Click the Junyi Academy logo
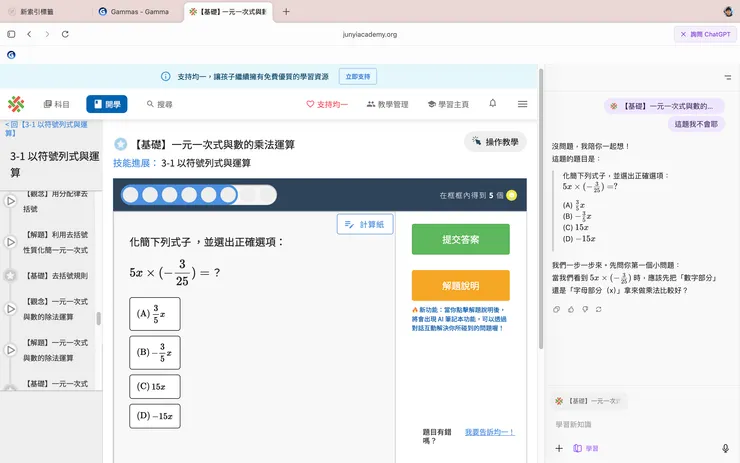The height and width of the screenshot is (463, 740). (x=16, y=104)
